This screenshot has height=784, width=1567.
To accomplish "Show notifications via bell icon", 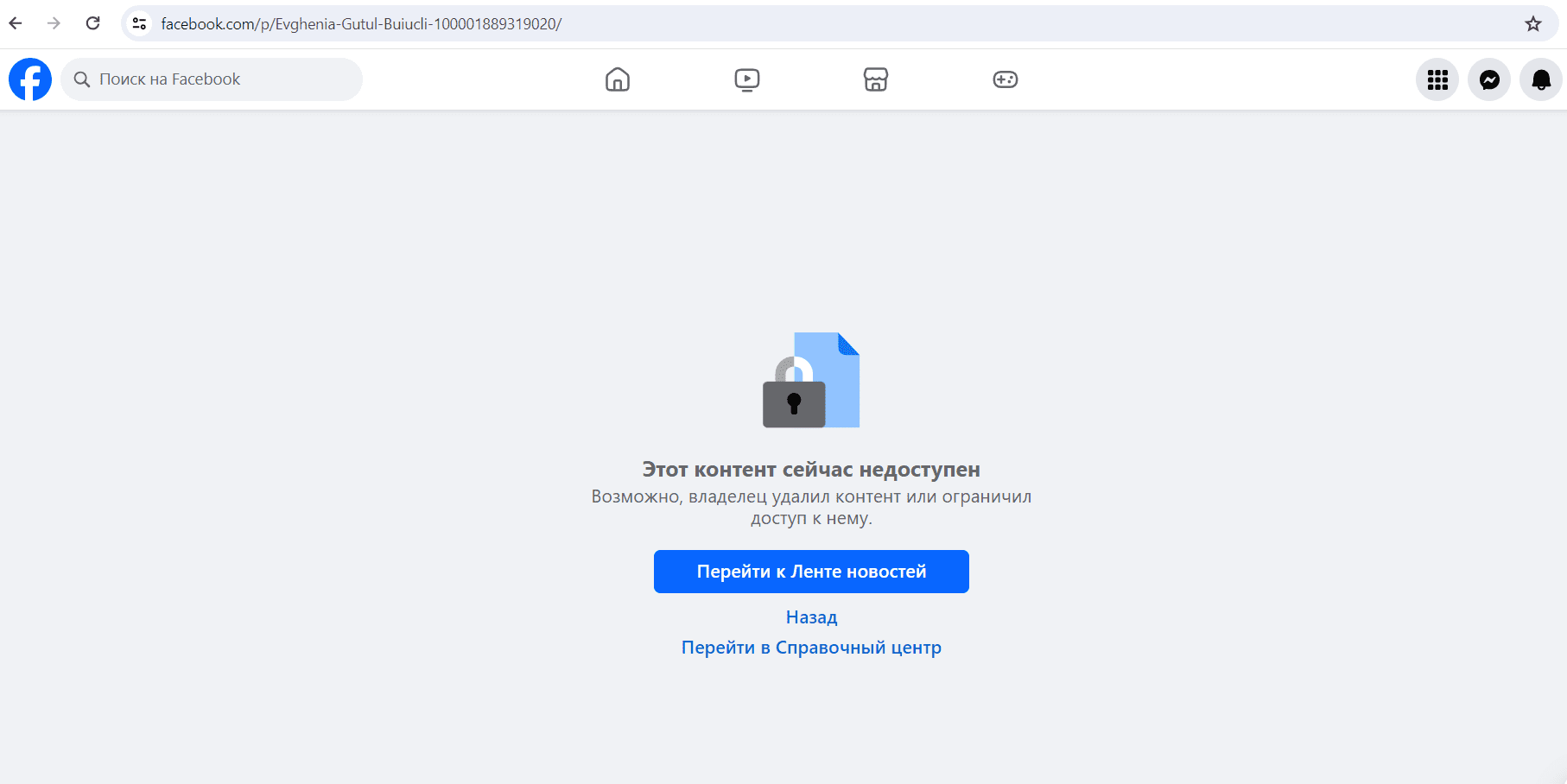I will click(1540, 79).
